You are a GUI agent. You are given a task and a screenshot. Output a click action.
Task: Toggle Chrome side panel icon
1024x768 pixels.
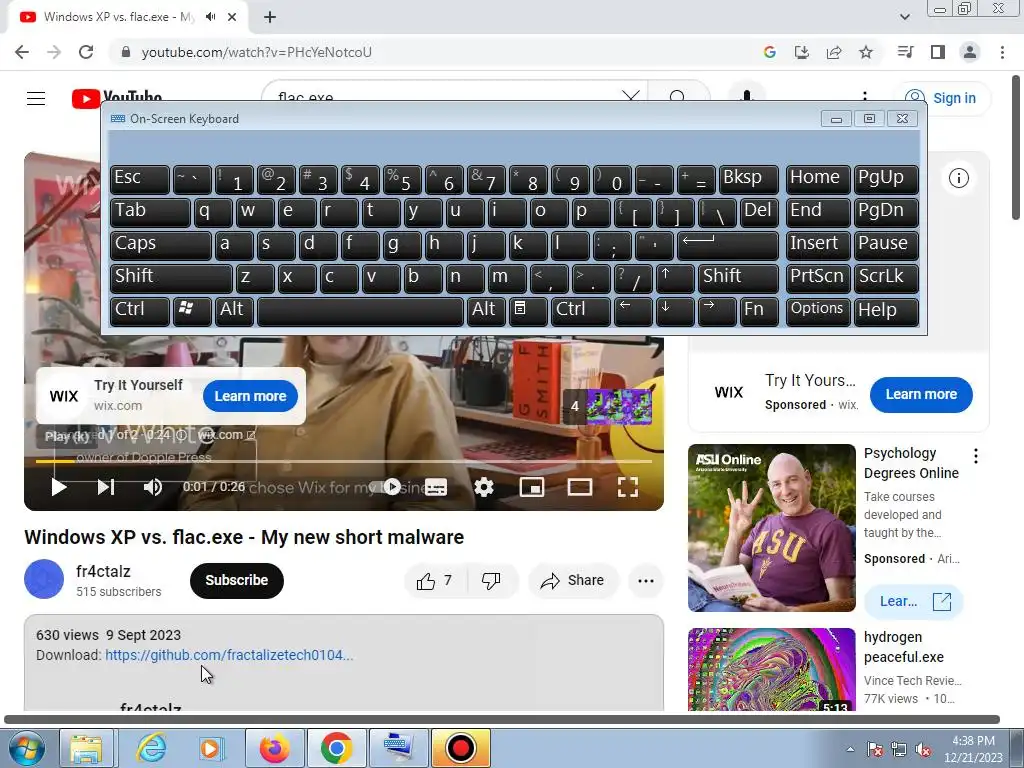[x=938, y=52]
